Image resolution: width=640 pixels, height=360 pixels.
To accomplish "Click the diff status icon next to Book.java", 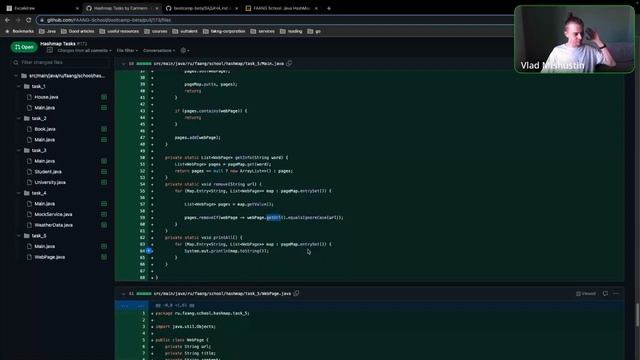I will (x=104, y=129).
